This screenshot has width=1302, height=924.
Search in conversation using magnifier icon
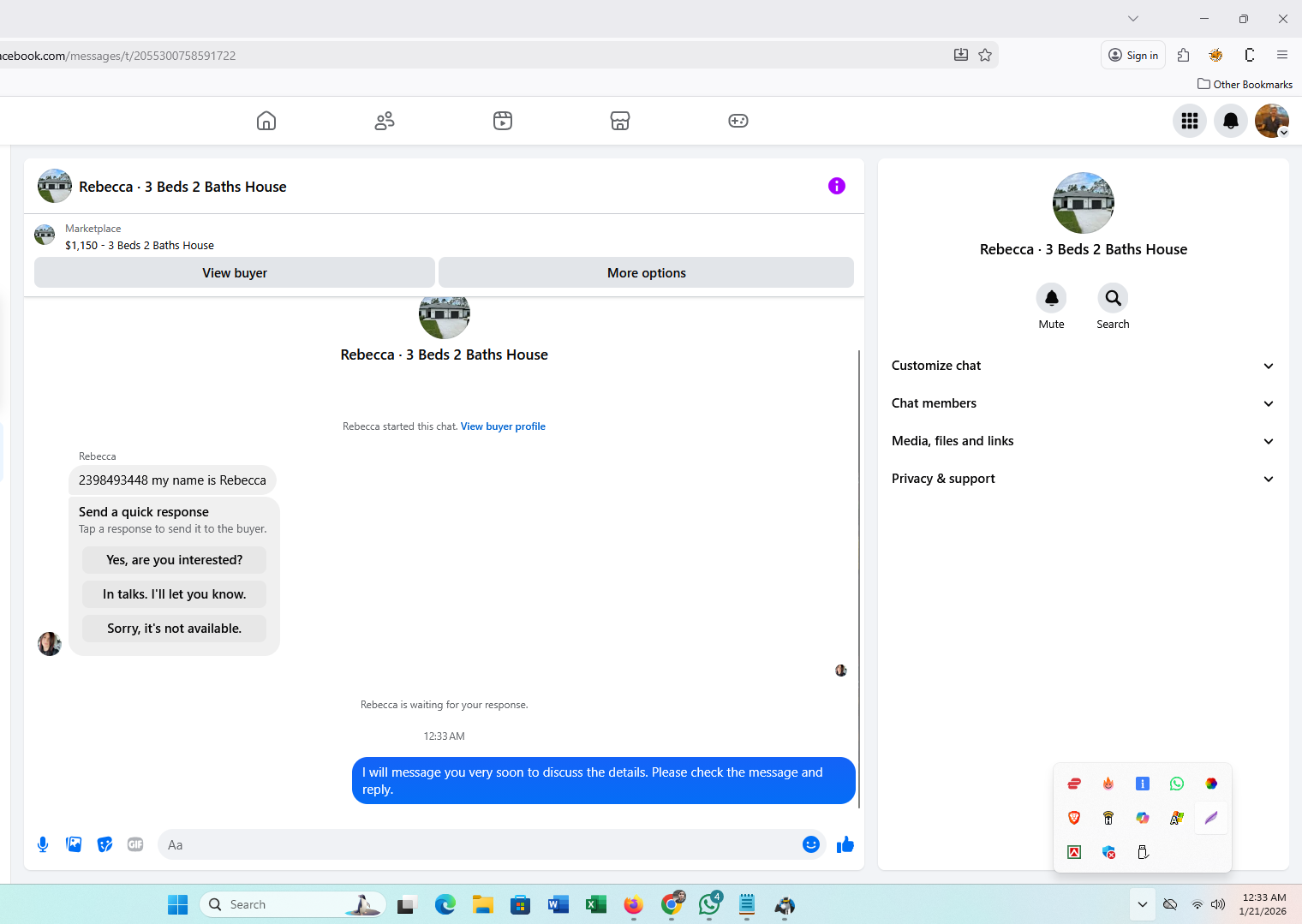pyautogui.click(x=1114, y=298)
